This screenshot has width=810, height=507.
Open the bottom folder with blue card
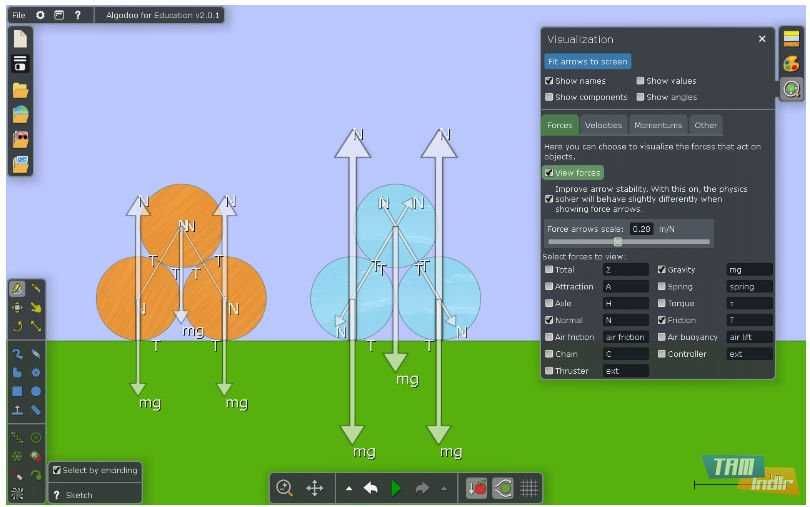click(20, 164)
